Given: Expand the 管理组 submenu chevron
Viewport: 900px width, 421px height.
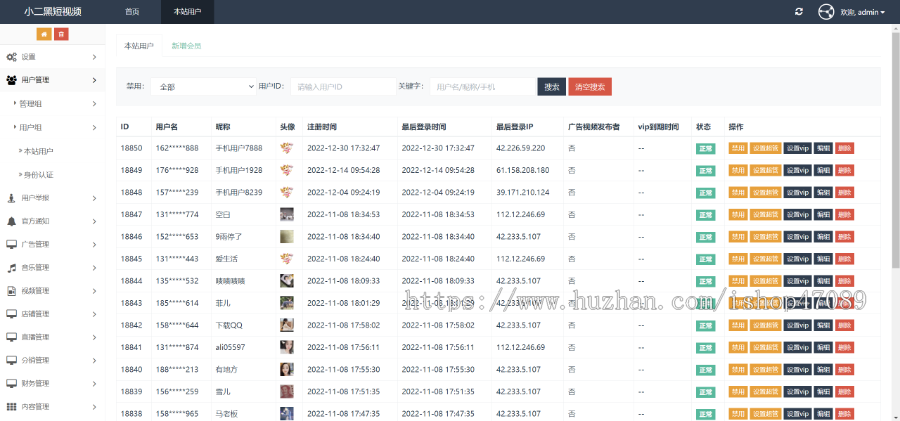Looking at the screenshot, I should point(94,104).
